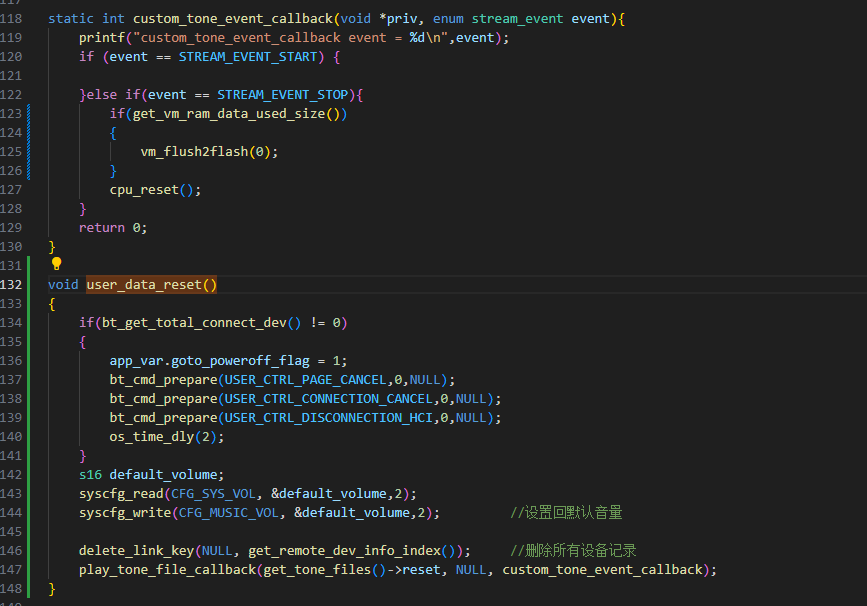Click the 'return 0;' statement

click(113, 228)
